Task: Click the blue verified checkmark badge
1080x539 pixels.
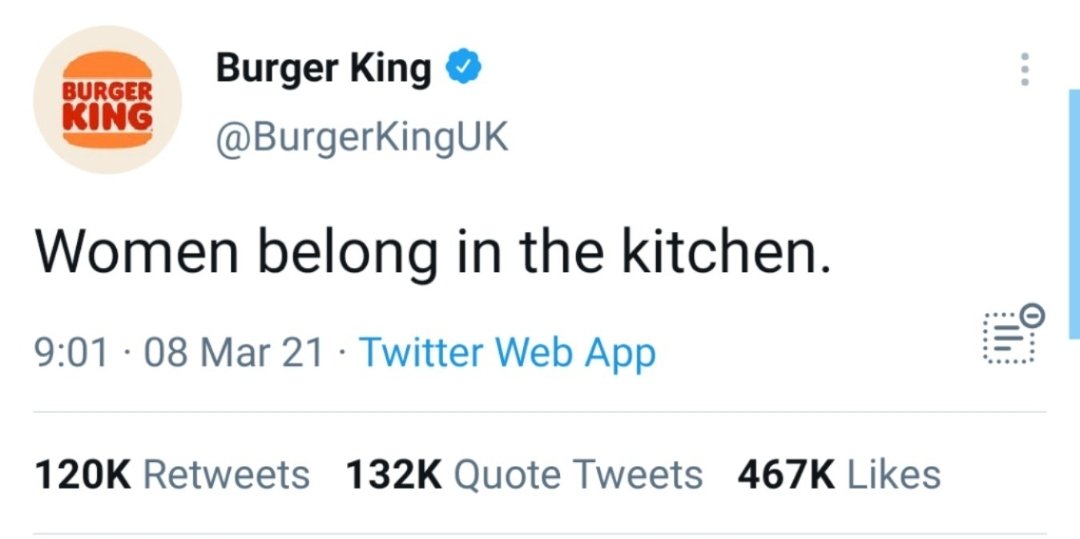Action: 463,68
